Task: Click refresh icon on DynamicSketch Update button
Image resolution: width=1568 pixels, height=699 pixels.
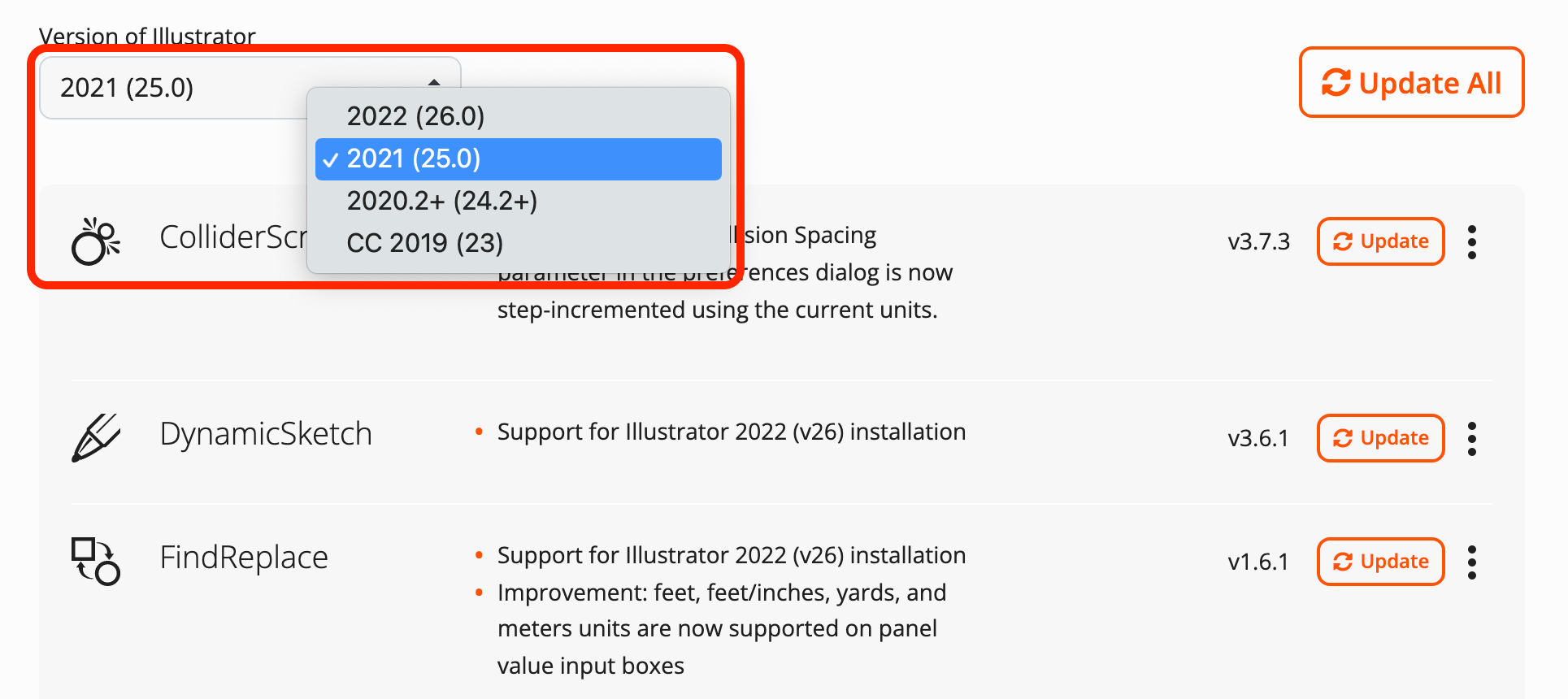Action: [x=1343, y=439]
